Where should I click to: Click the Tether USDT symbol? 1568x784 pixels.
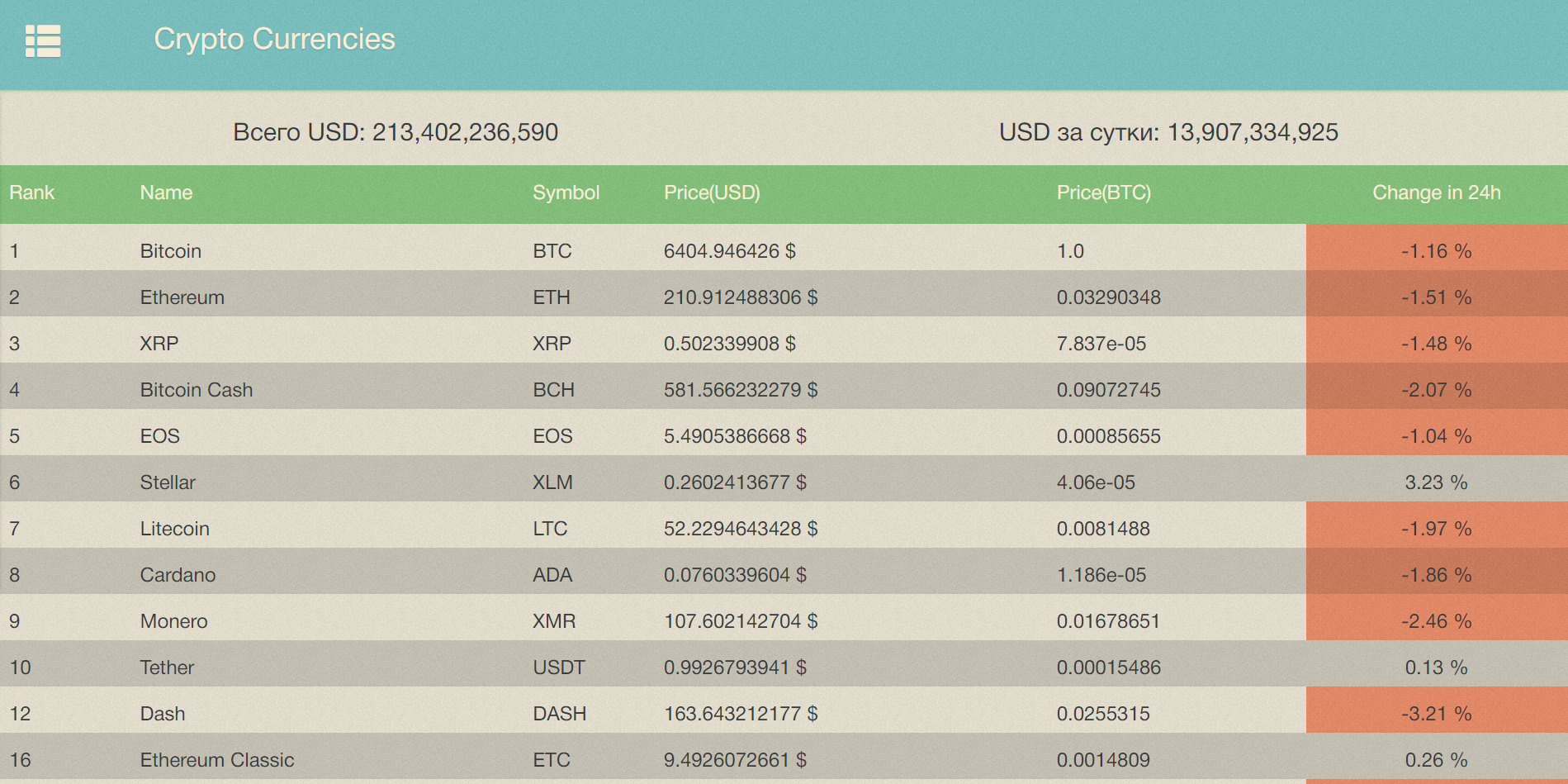559,668
